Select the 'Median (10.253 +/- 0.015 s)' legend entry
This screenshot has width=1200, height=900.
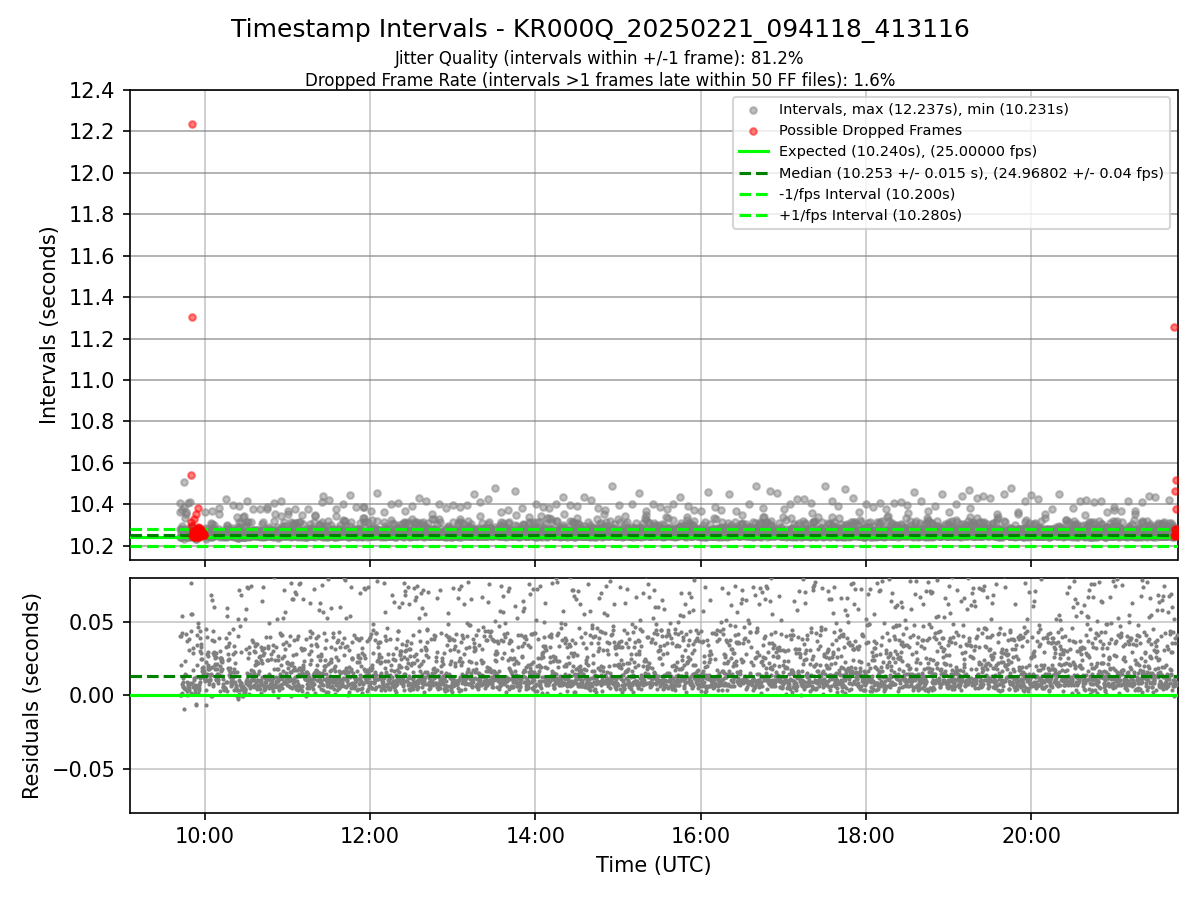[971, 173]
